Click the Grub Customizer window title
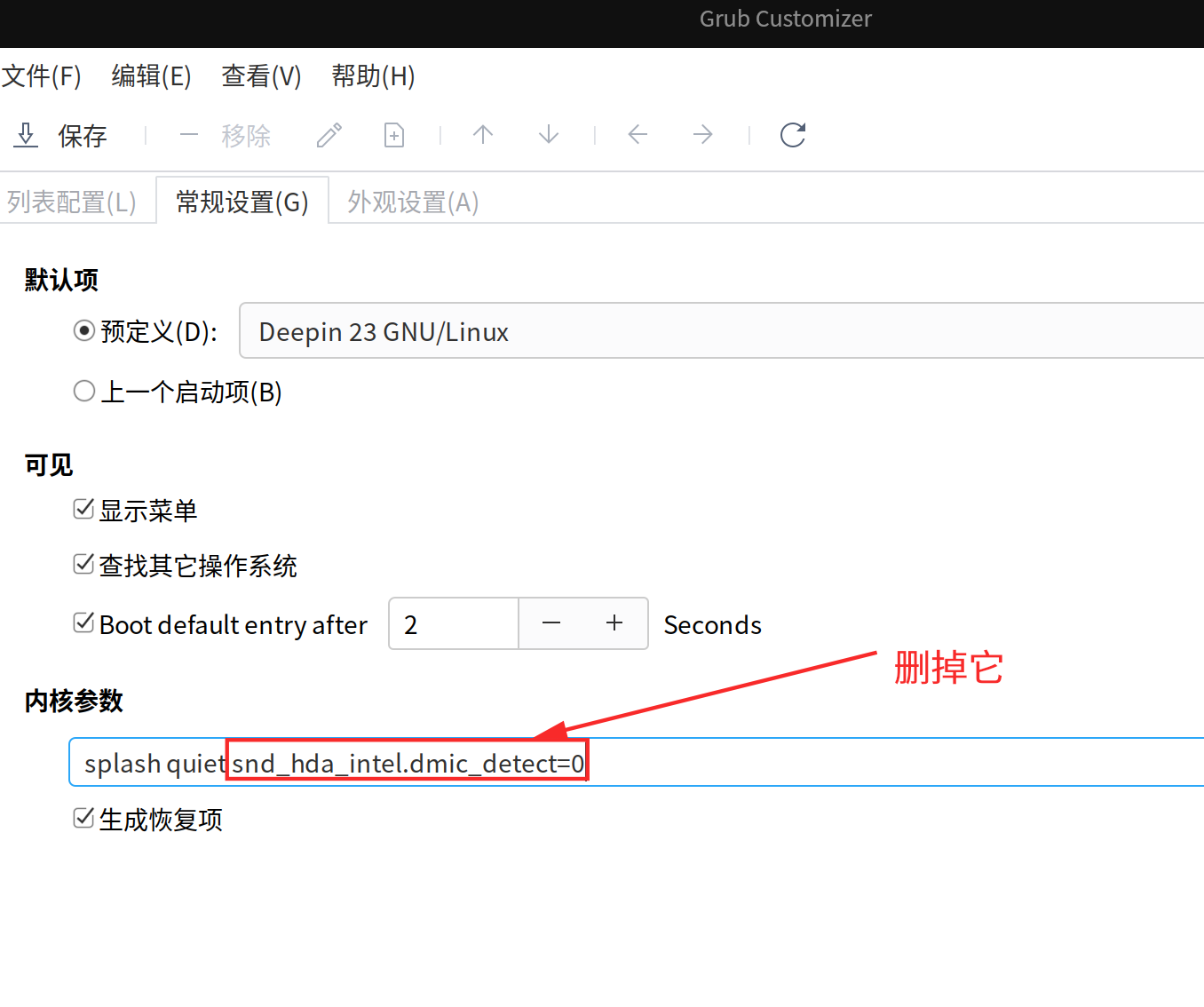This screenshot has width=1204, height=1007. pyautogui.click(x=786, y=19)
